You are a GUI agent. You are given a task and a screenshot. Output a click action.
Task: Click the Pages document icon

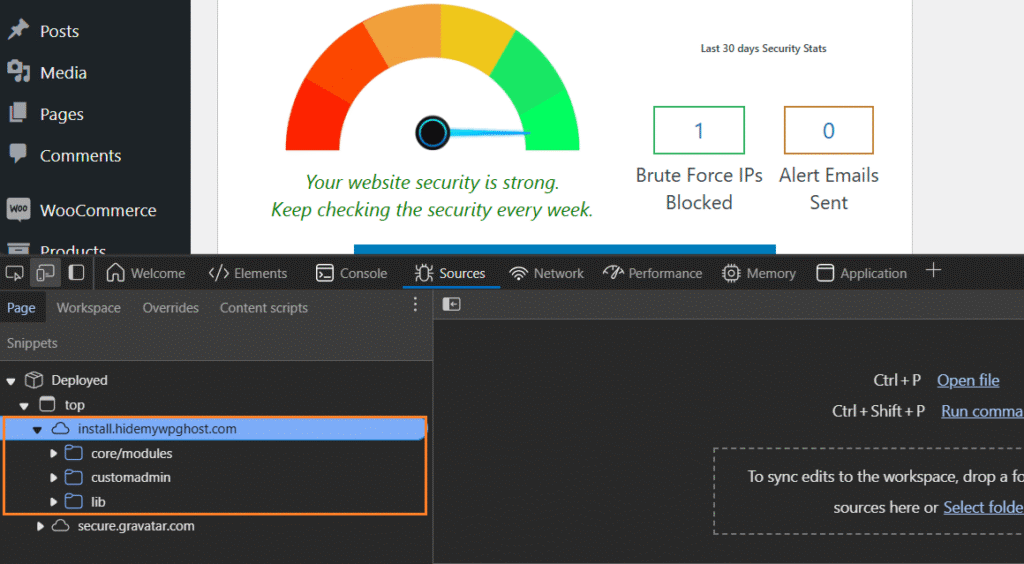pyautogui.click(x=18, y=112)
